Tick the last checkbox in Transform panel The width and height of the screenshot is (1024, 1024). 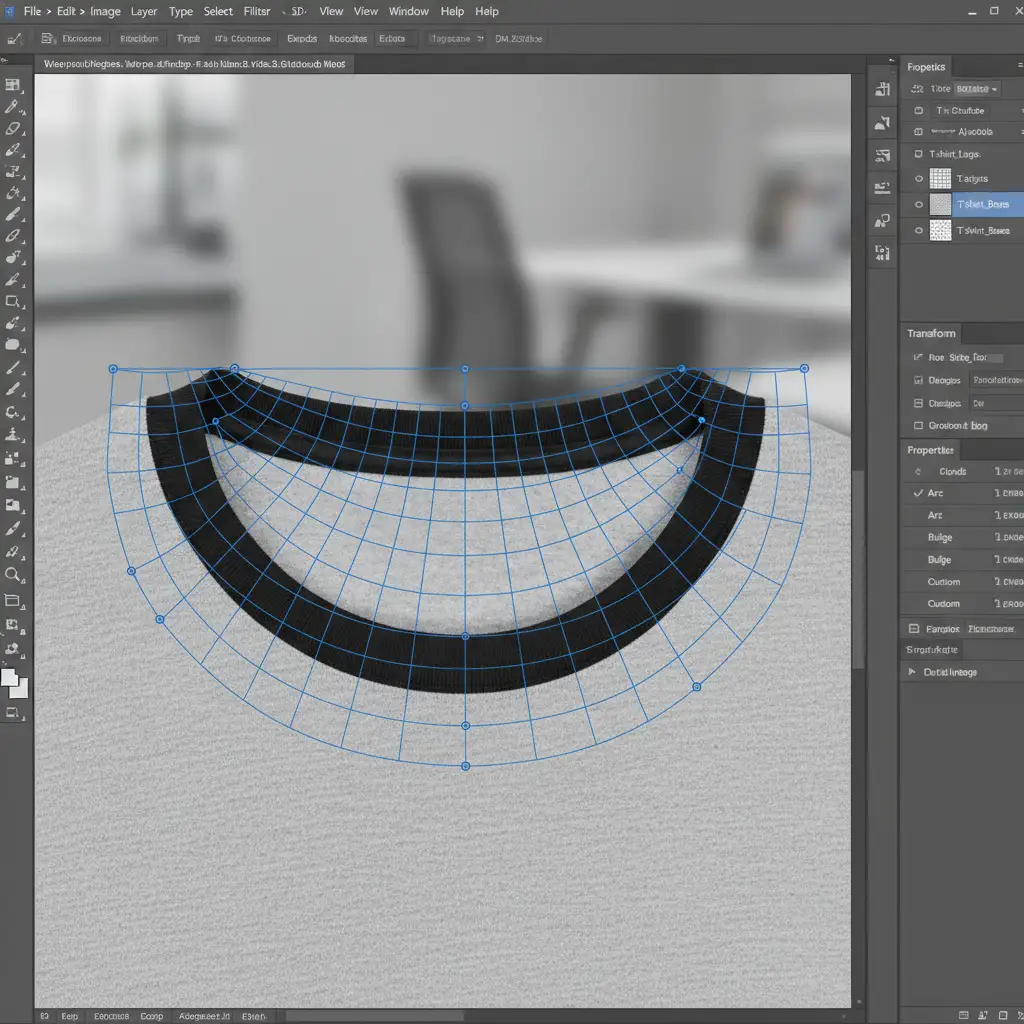point(918,426)
